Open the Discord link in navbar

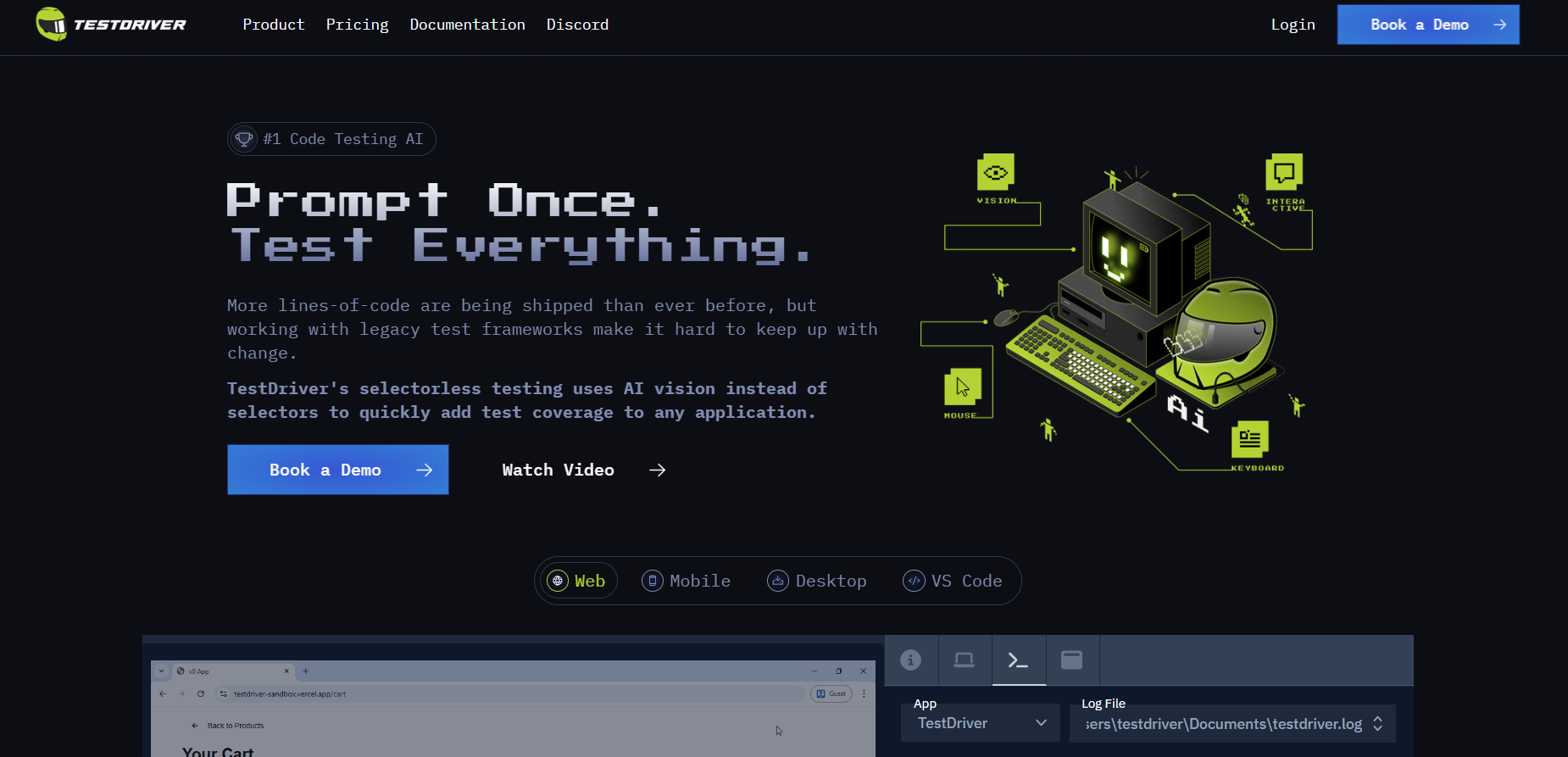[x=577, y=25]
